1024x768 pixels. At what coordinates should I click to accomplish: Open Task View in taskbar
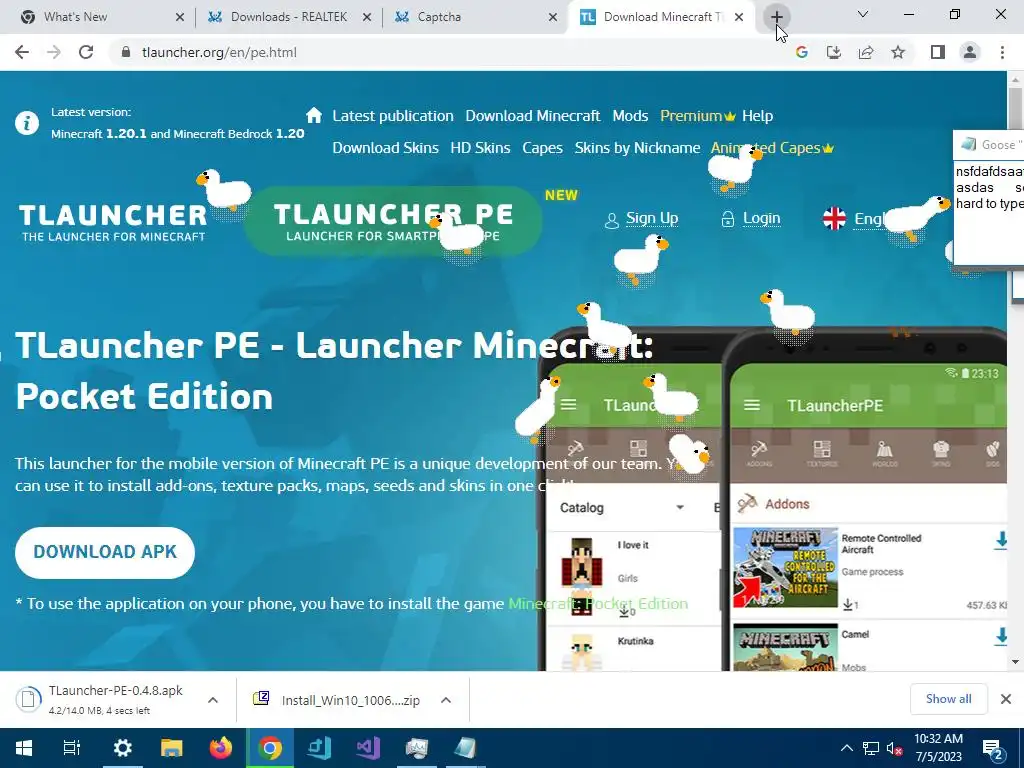(72, 748)
